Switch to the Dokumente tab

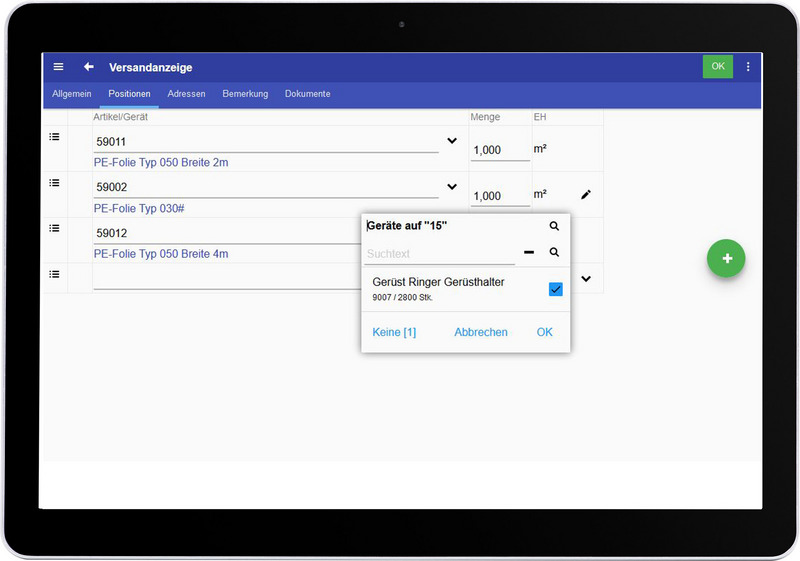[x=307, y=94]
